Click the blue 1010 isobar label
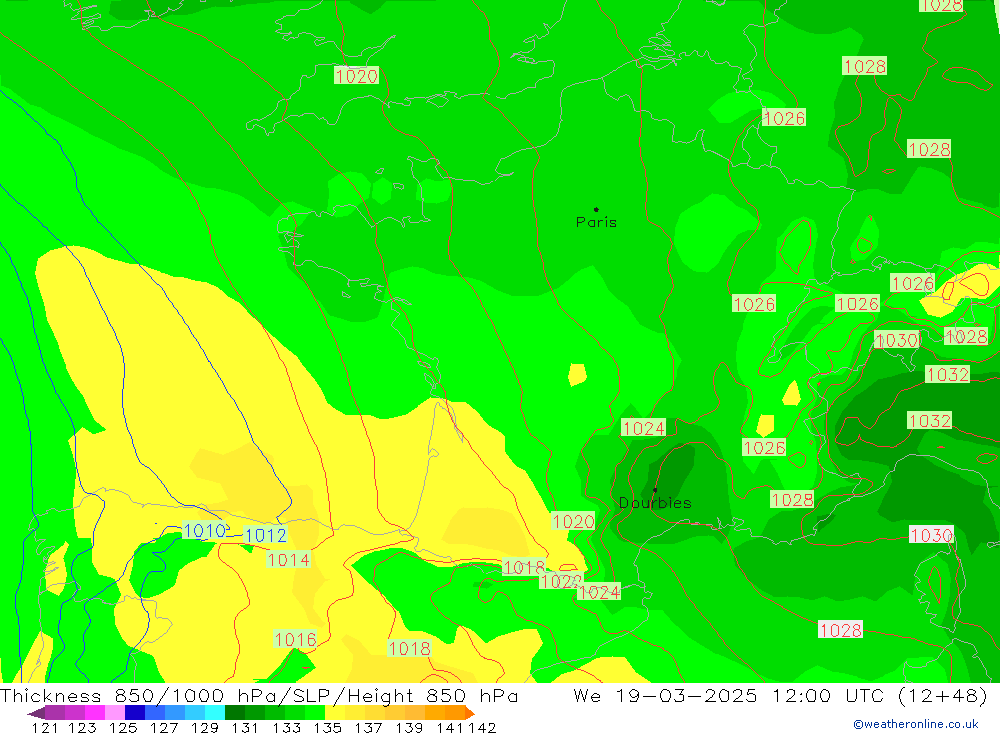 (204, 530)
